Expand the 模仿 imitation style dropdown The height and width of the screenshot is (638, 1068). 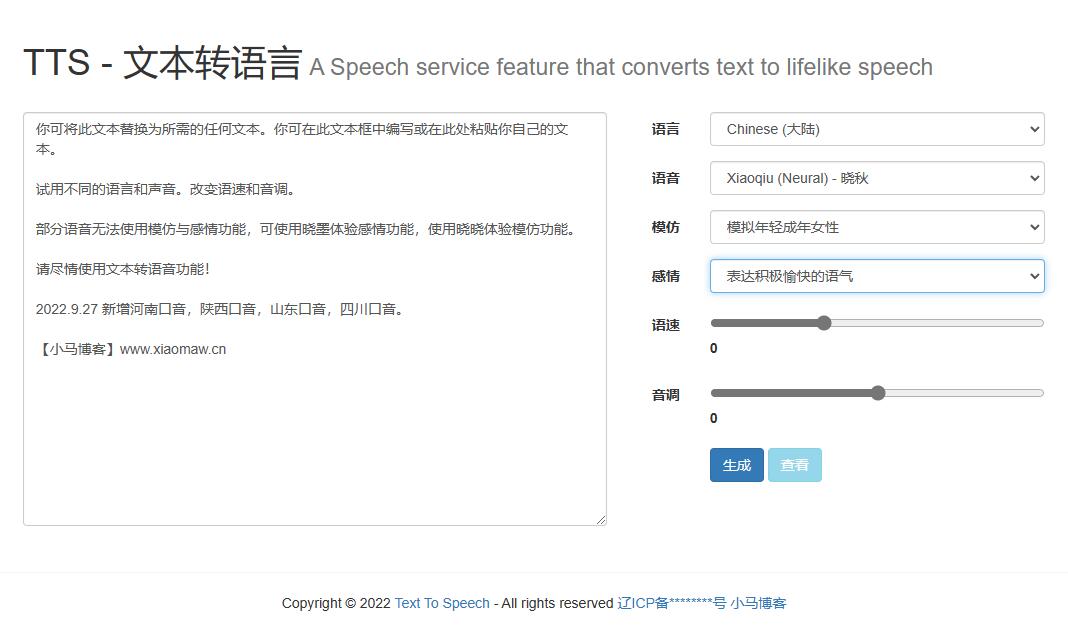pyautogui.click(x=876, y=227)
